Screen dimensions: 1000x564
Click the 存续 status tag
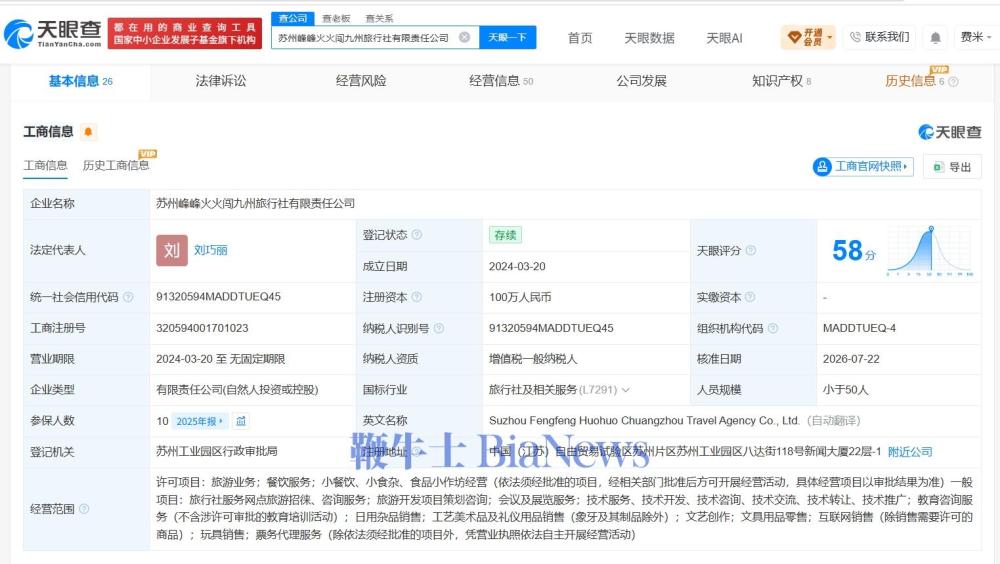505,235
